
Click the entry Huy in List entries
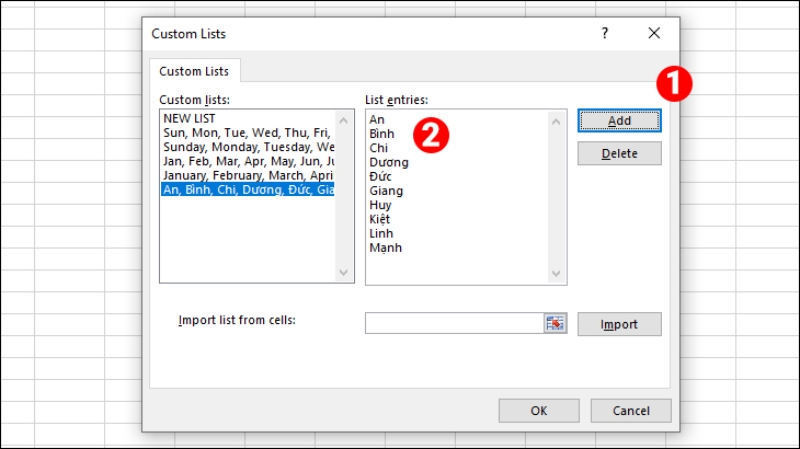[x=381, y=205]
